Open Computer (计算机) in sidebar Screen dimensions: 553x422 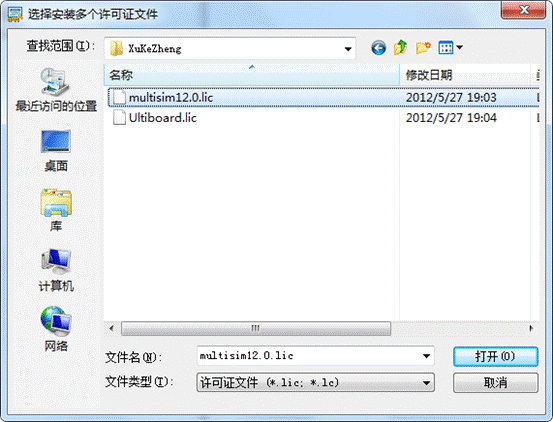(56, 270)
